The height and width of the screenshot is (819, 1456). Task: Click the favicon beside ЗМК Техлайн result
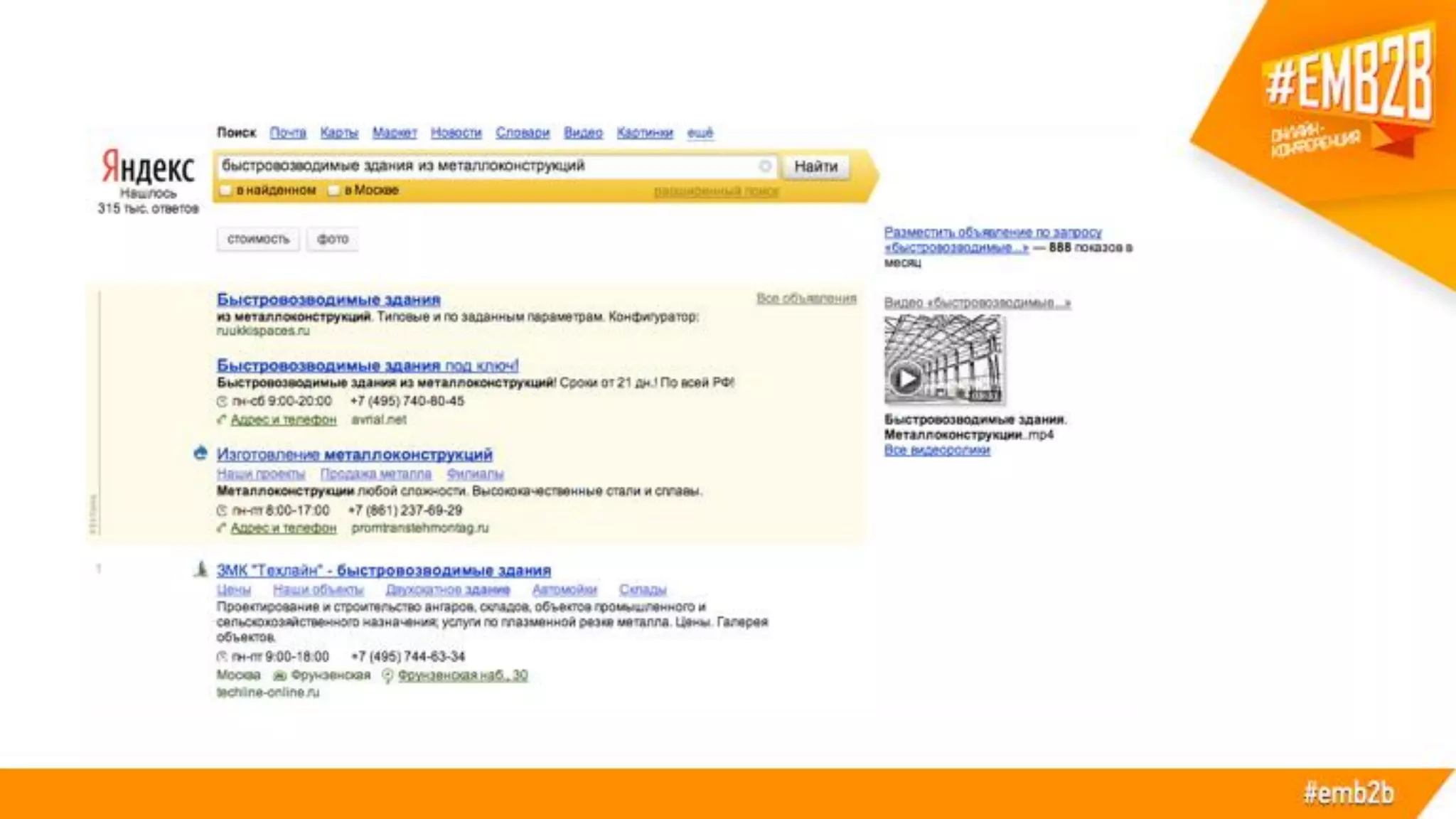[201, 569]
